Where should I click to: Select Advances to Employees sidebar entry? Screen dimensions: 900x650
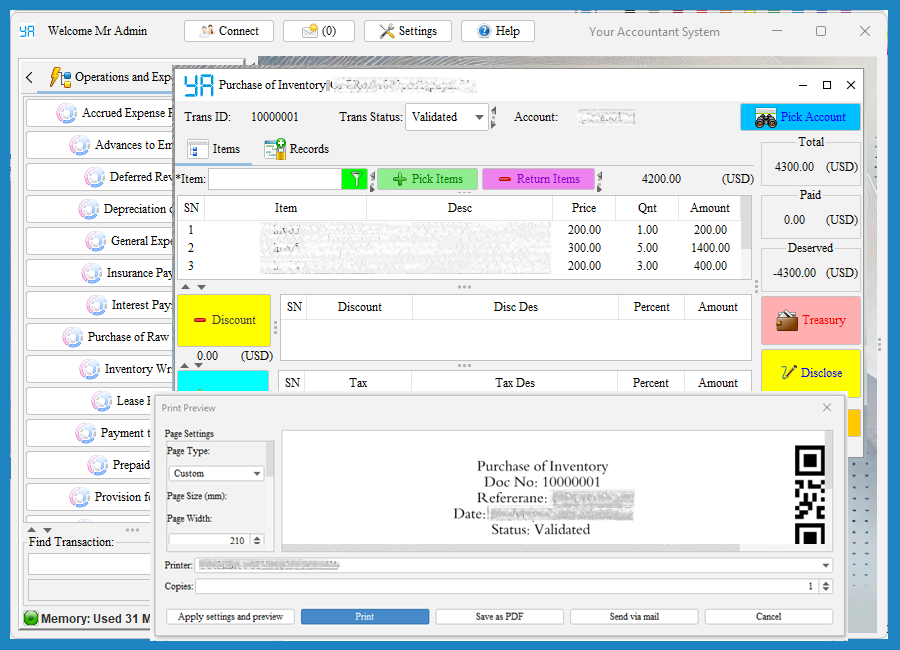tap(99, 145)
